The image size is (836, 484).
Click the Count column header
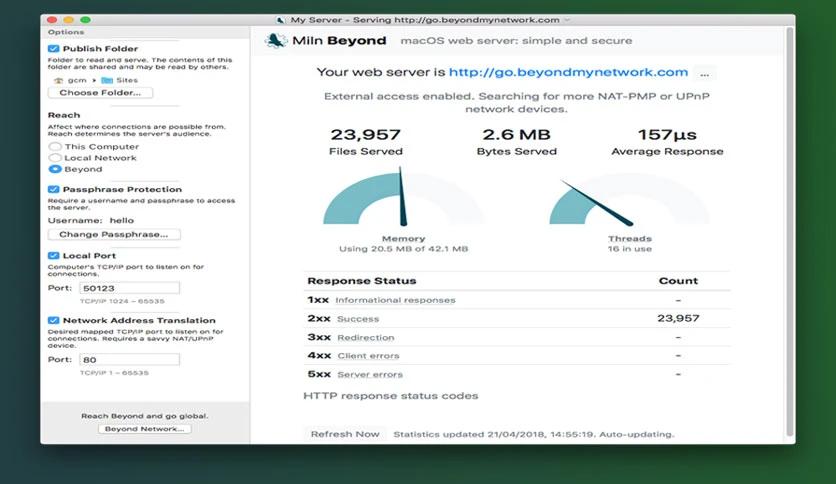click(x=678, y=281)
